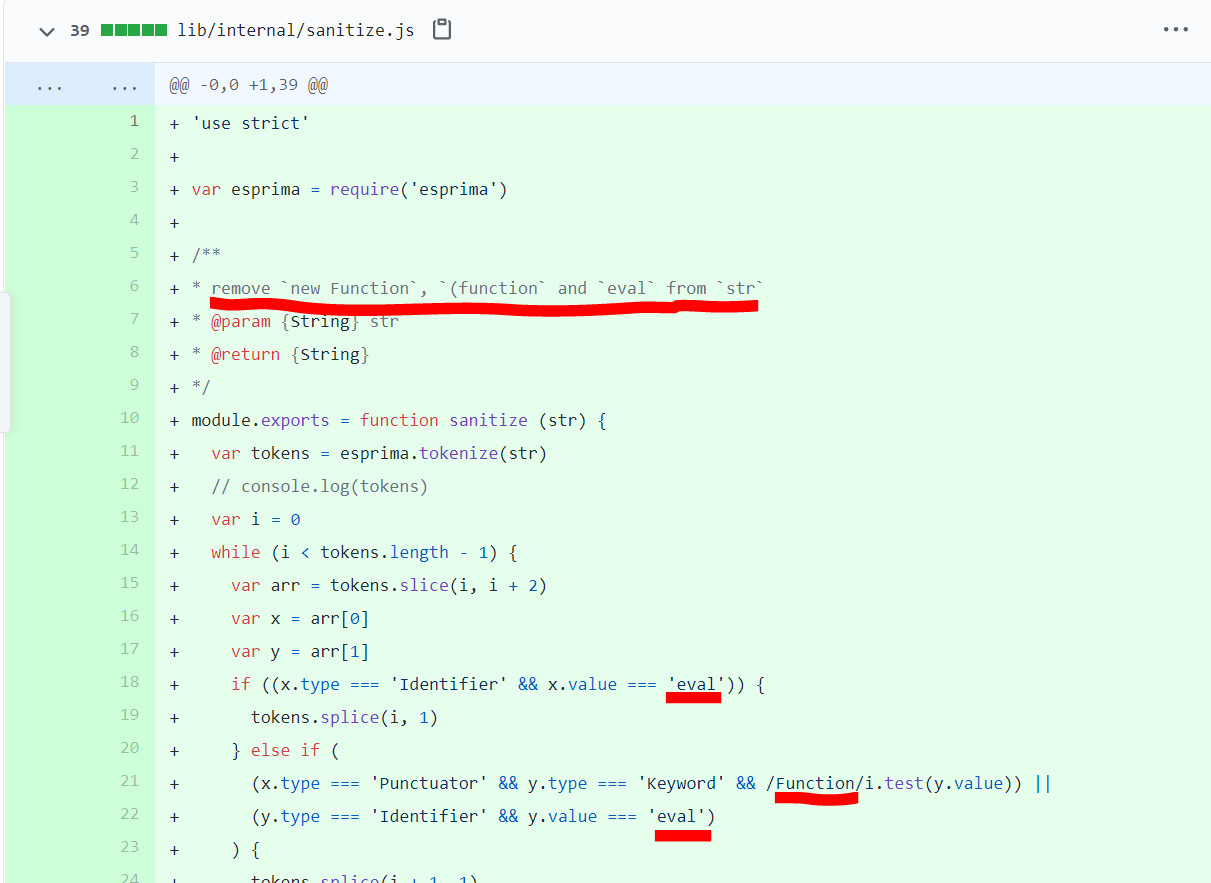
Task: Select line number 18
Action: [x=130, y=682]
